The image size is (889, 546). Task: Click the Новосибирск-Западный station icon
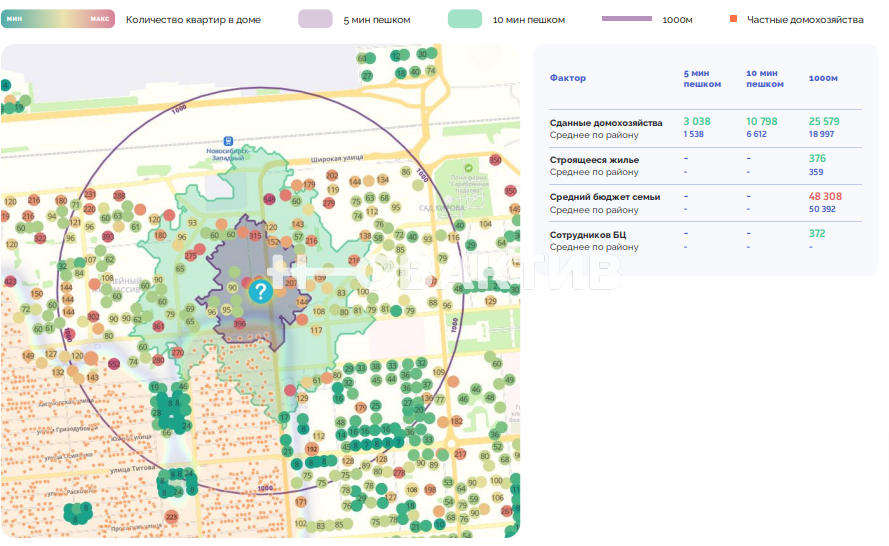(230, 141)
